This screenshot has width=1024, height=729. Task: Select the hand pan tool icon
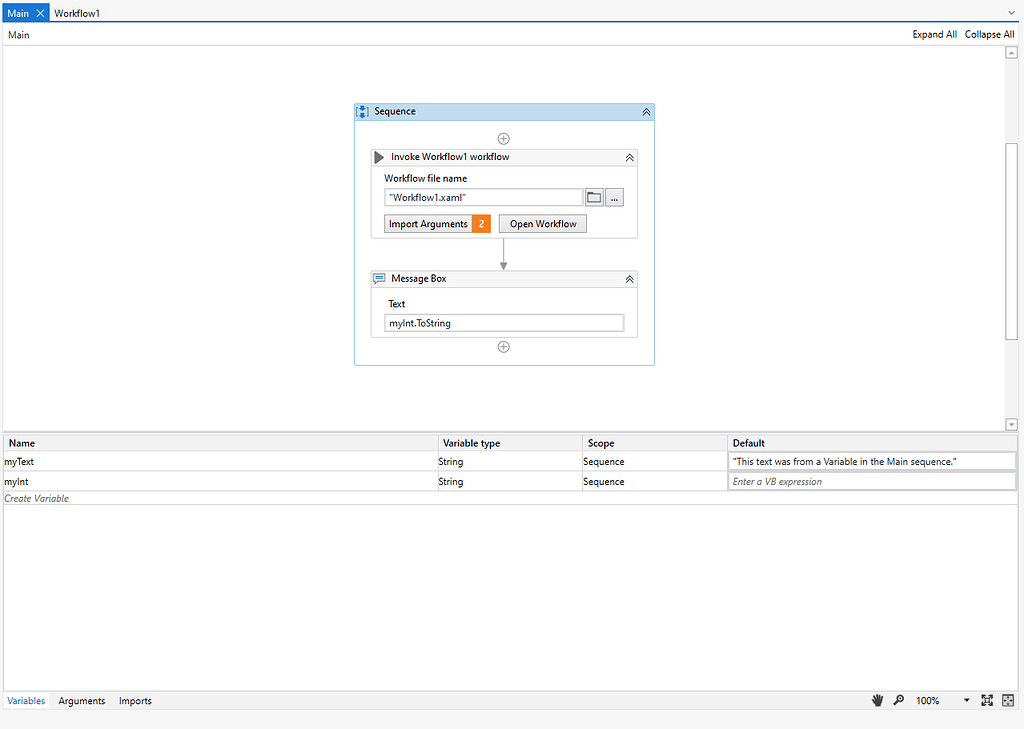(x=877, y=700)
